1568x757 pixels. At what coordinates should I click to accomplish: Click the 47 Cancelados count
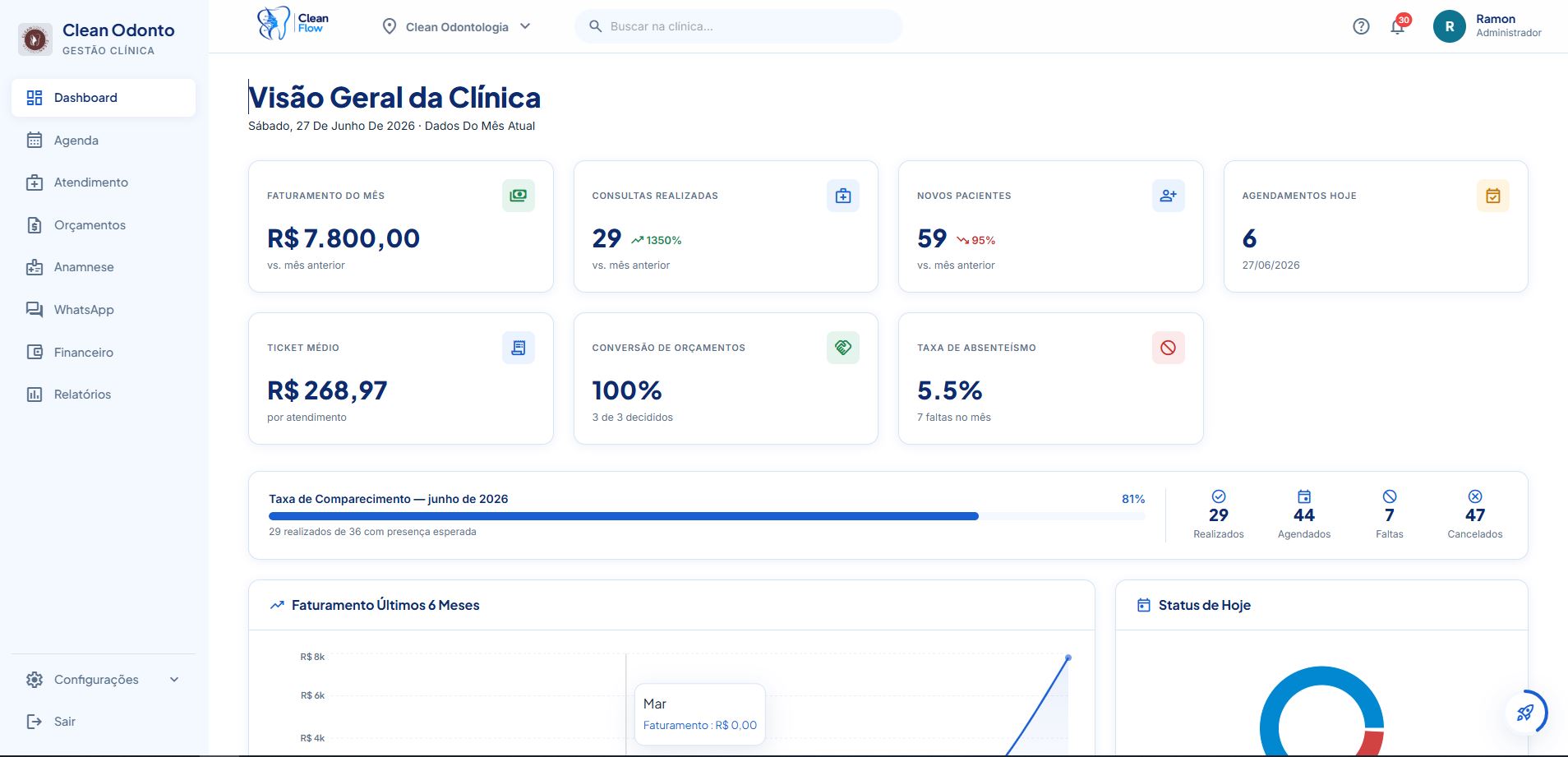click(1475, 515)
